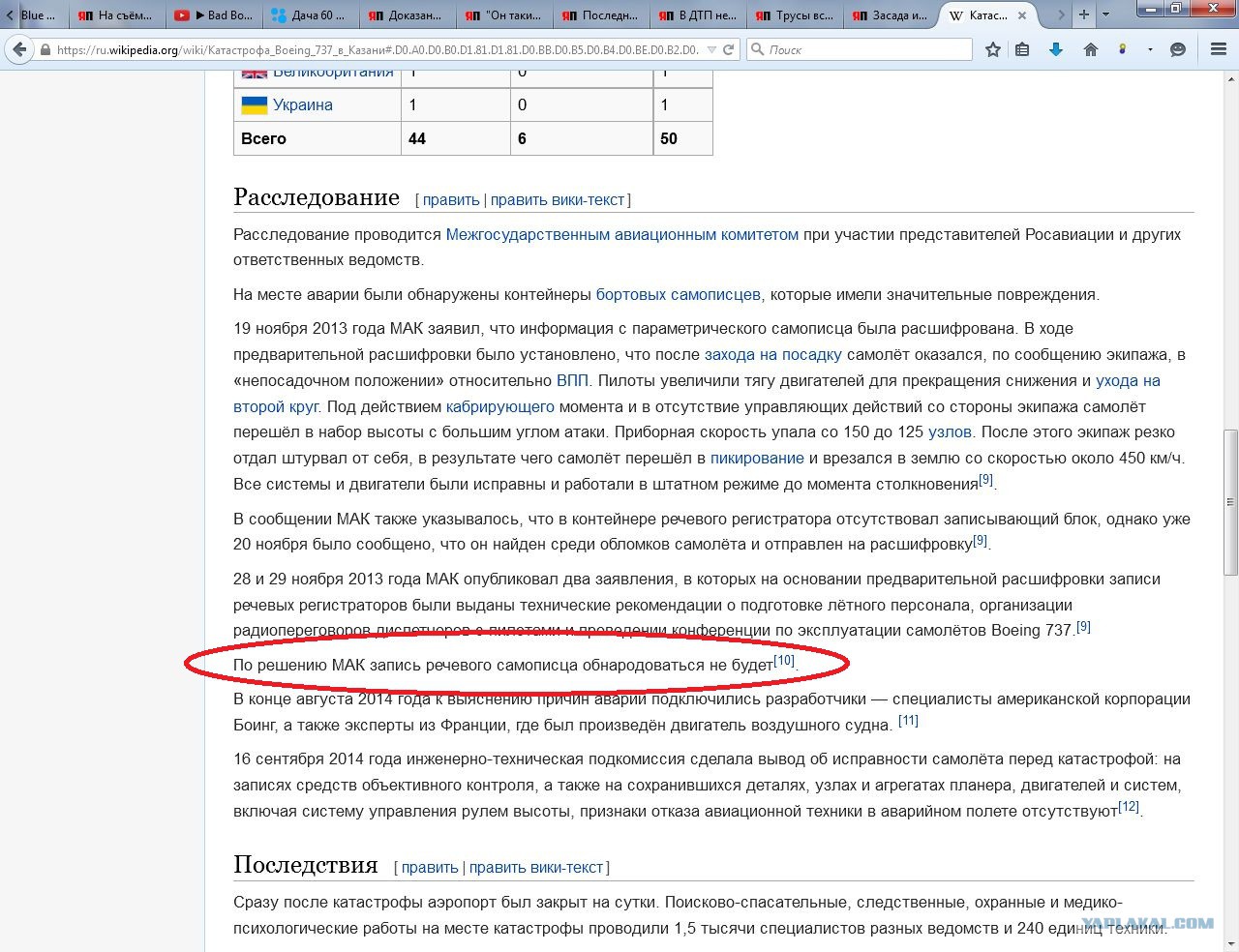
Task: Switch to the Дача 60... tab
Action: [310, 15]
